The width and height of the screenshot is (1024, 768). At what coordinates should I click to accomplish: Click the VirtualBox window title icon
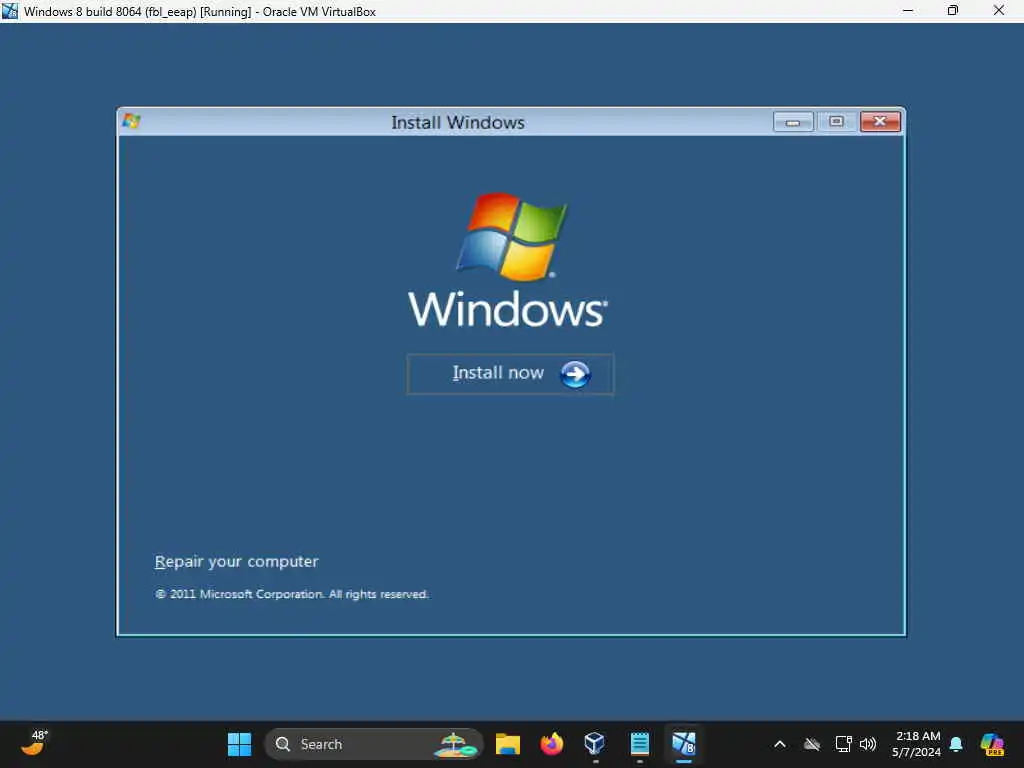click(x=10, y=11)
